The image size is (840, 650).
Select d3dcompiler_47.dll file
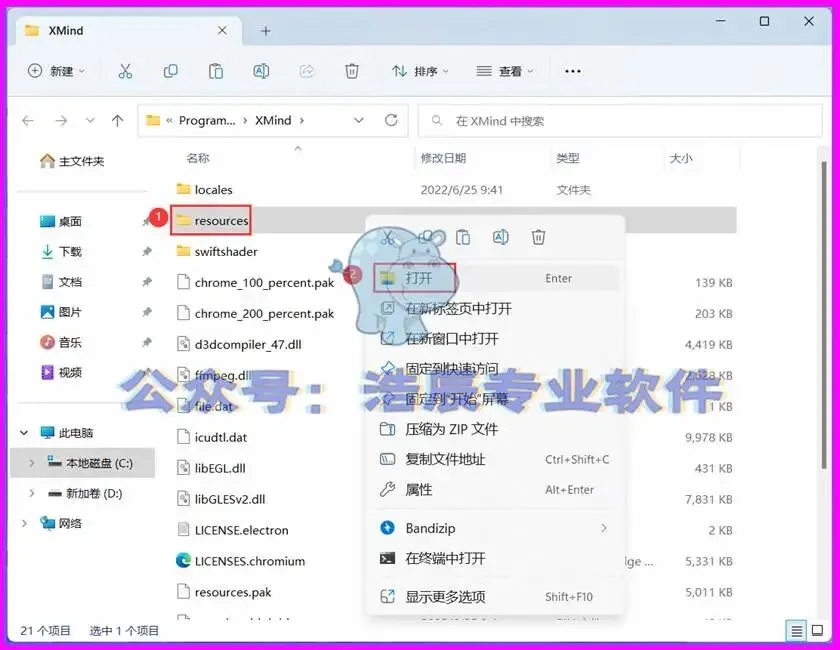click(x=239, y=344)
